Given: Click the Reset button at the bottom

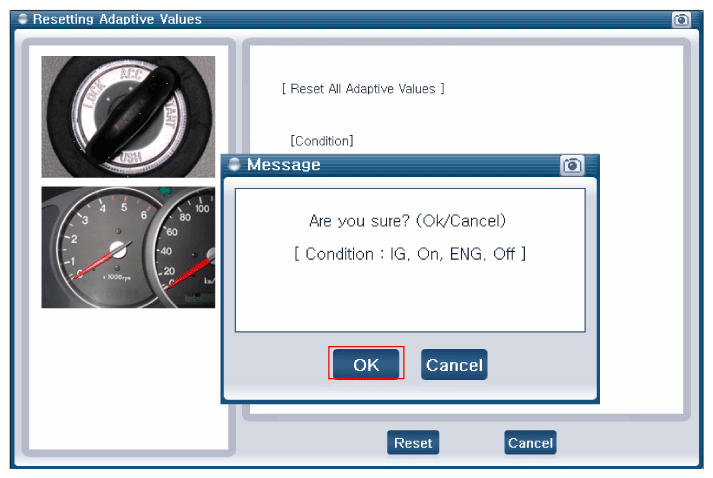Looking at the screenshot, I should (x=412, y=443).
